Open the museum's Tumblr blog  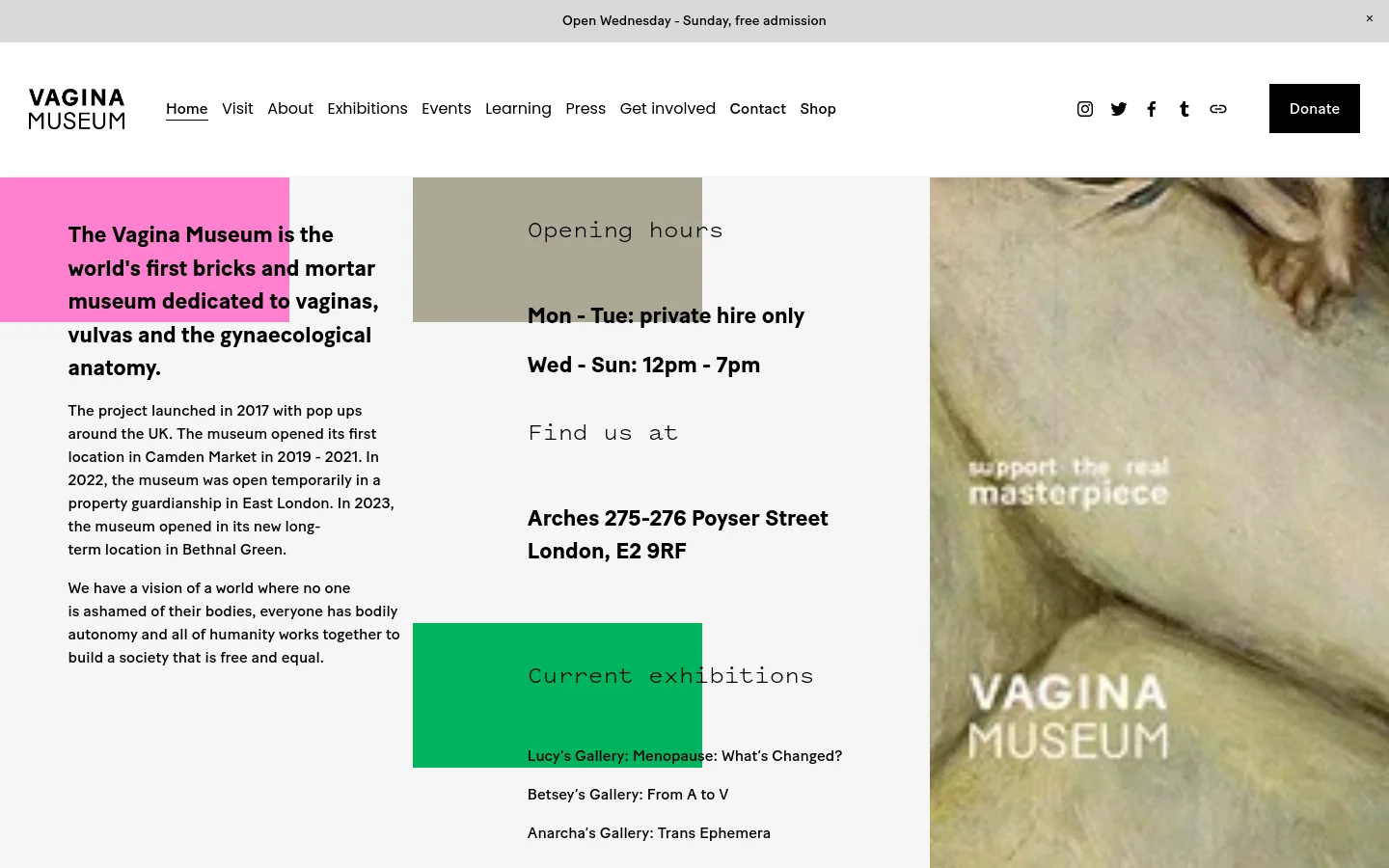pyautogui.click(x=1185, y=109)
